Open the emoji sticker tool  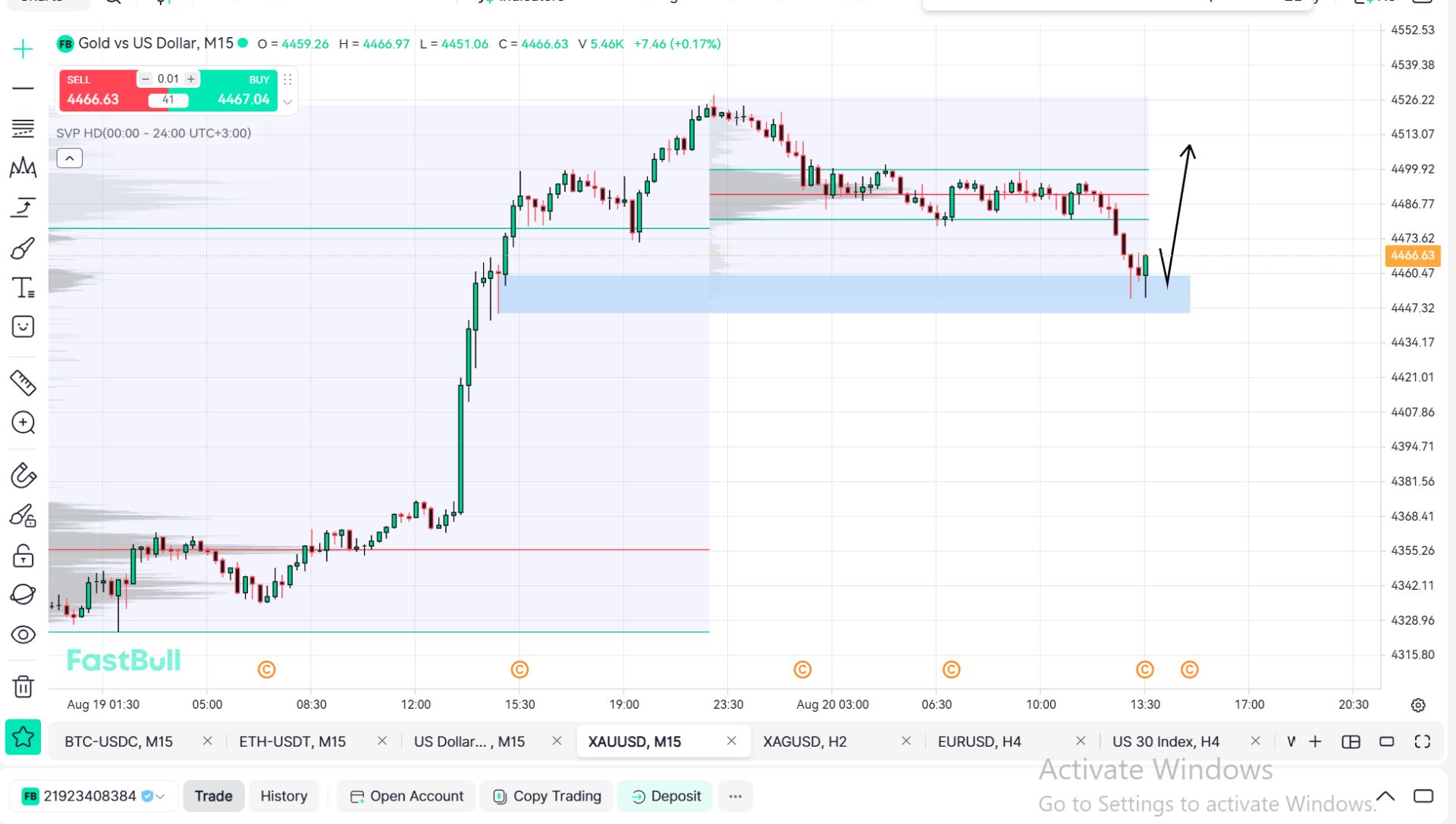click(x=23, y=327)
